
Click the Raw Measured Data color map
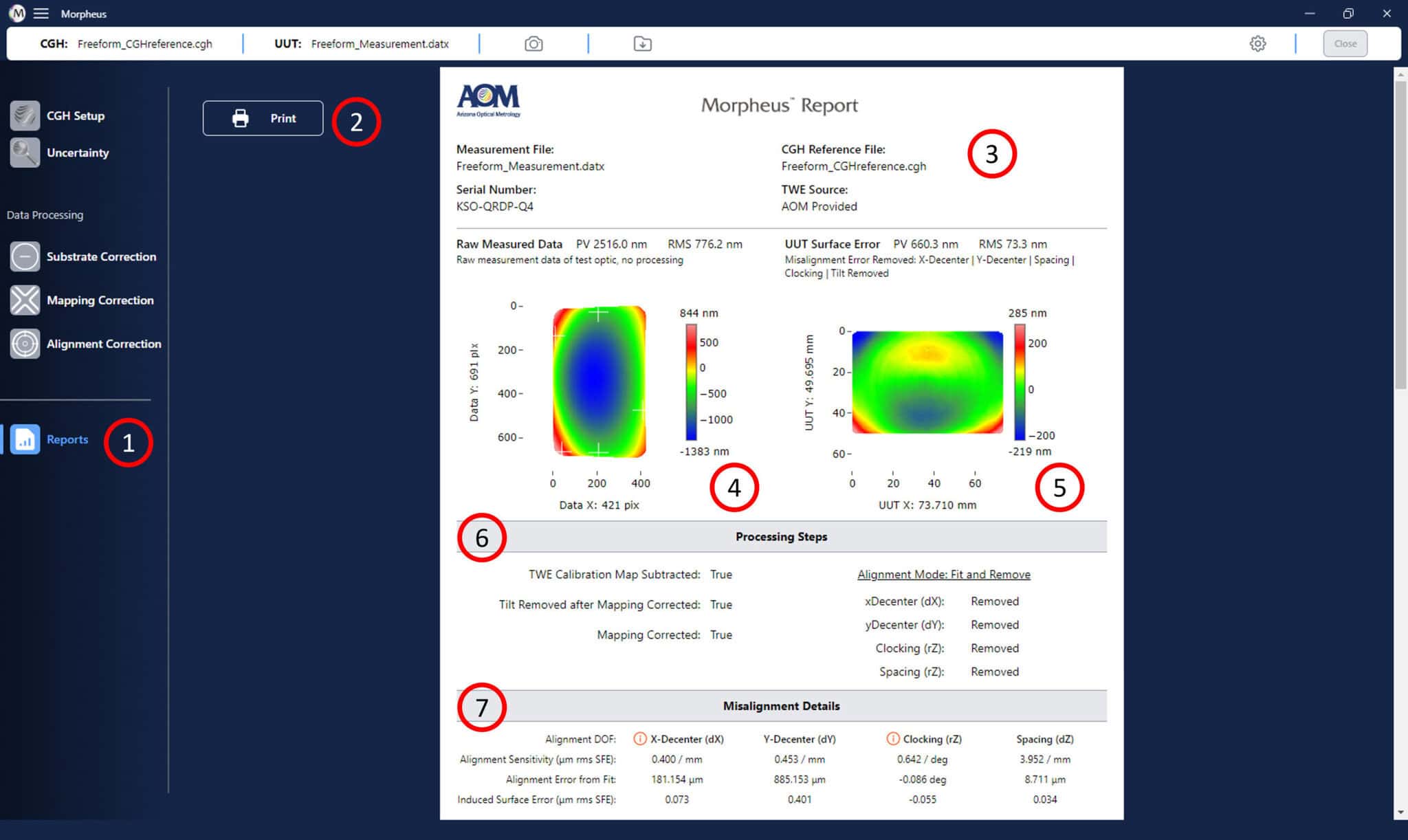coord(599,382)
